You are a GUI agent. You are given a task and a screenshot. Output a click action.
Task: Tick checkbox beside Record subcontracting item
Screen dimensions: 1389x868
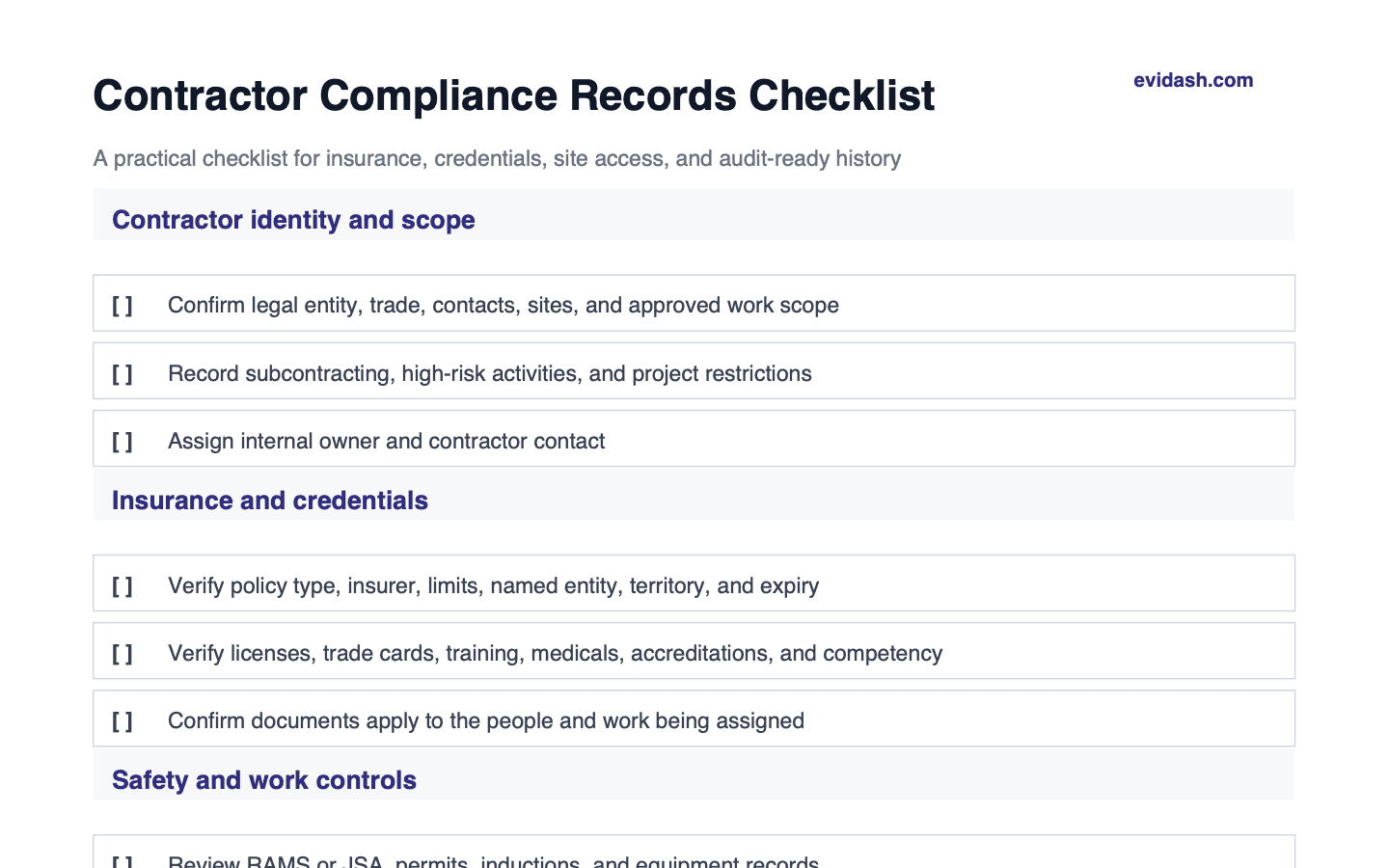tap(123, 374)
